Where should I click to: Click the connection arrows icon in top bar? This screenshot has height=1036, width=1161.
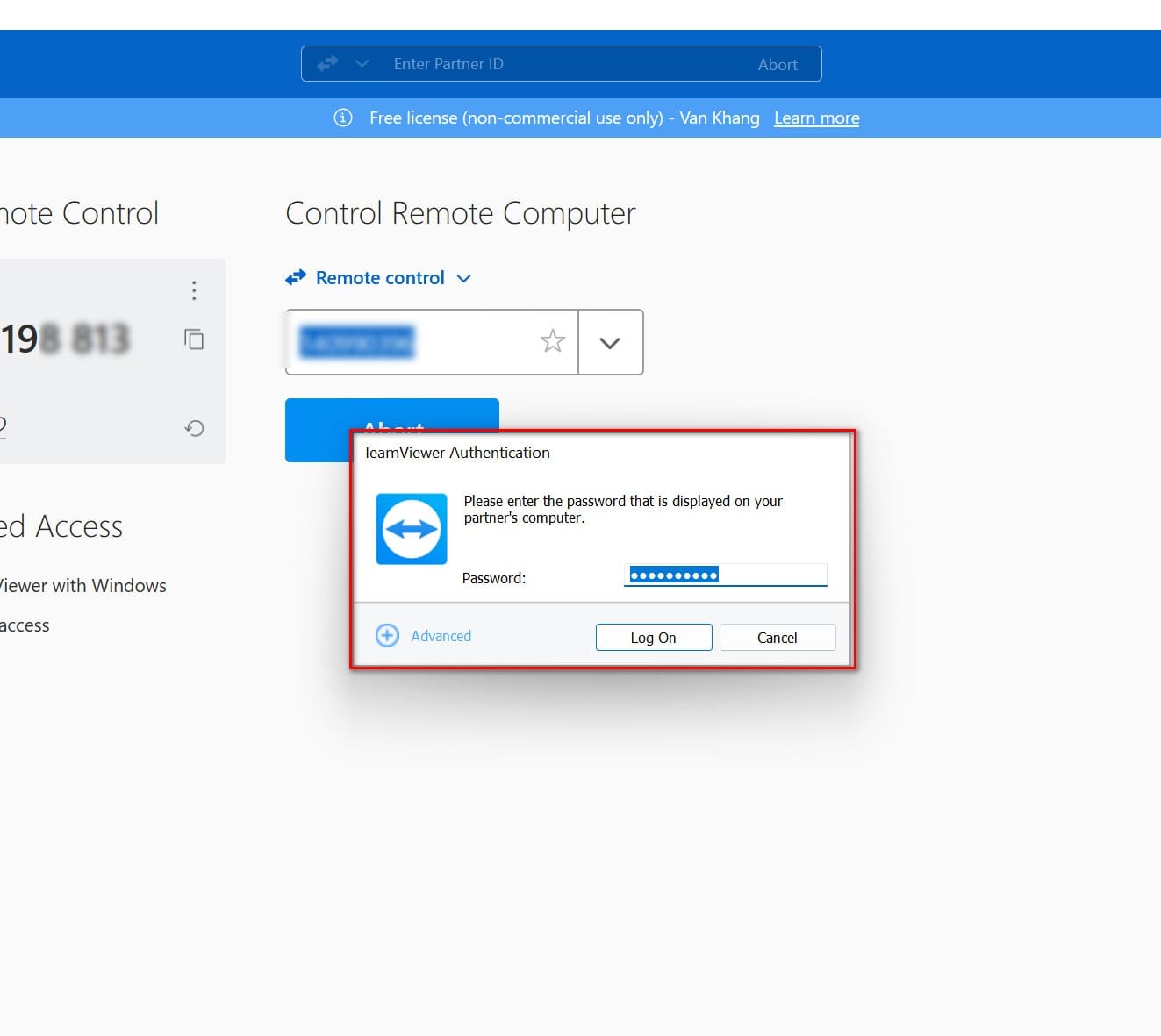327,64
